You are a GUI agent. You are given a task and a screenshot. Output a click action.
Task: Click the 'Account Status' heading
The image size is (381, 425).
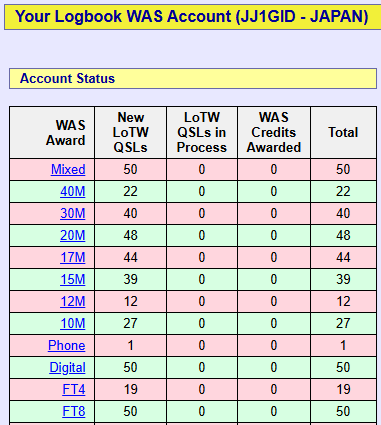point(67,78)
